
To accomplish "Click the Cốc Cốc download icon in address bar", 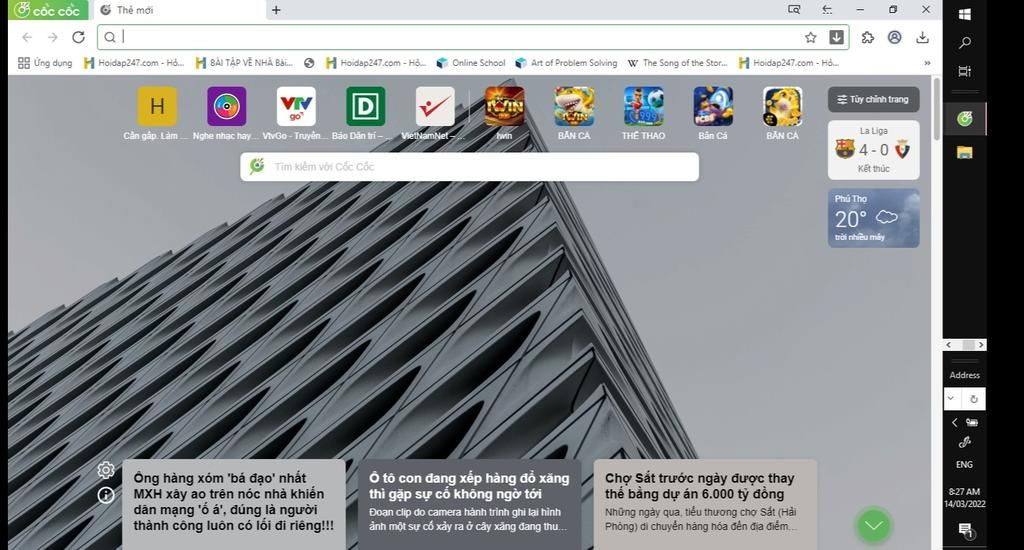I will (x=837, y=37).
